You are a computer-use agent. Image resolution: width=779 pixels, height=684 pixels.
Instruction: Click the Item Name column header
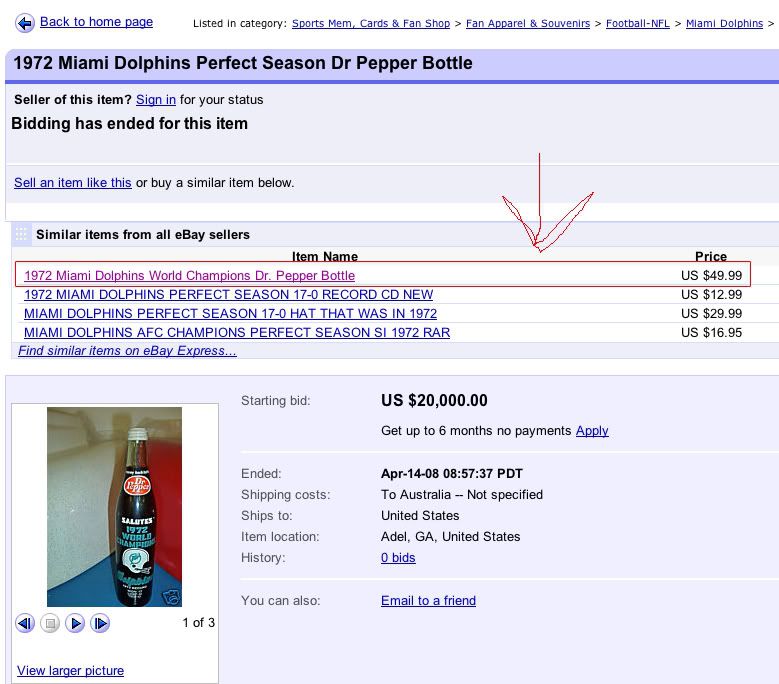(x=325, y=256)
